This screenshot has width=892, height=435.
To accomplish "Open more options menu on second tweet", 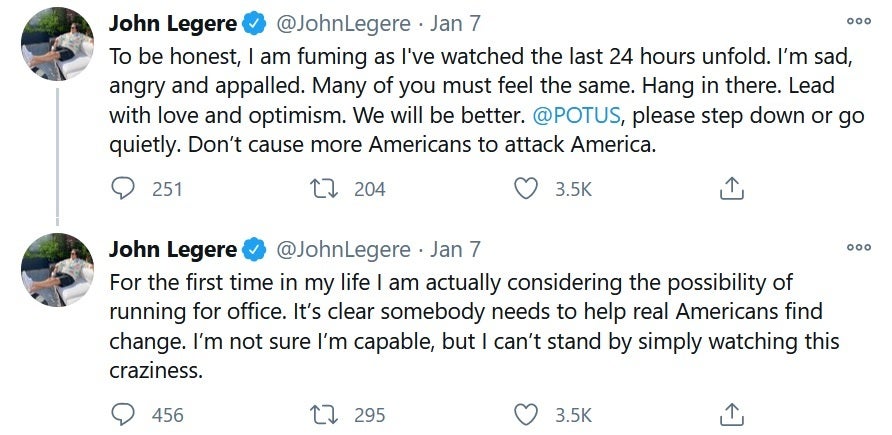I will pos(858,247).
